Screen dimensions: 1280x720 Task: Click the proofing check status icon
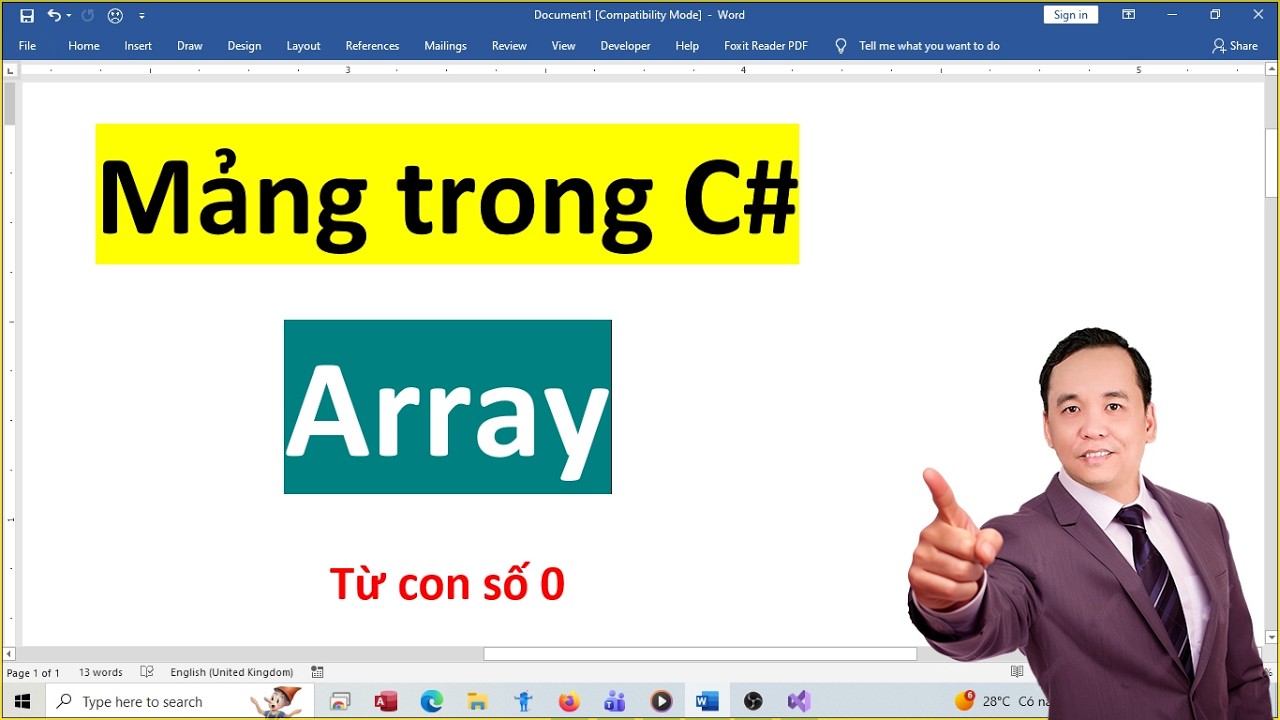tap(147, 673)
